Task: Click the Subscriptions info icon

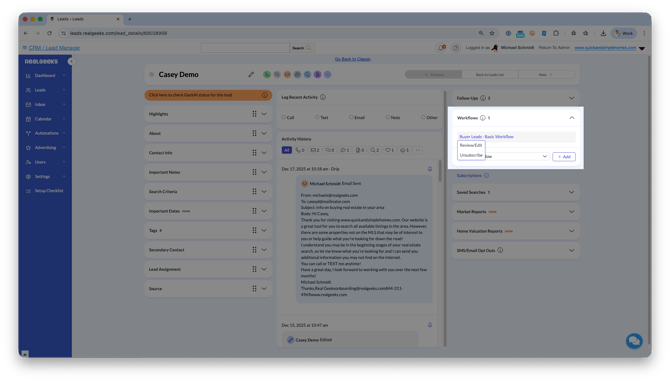Action: [486, 176]
